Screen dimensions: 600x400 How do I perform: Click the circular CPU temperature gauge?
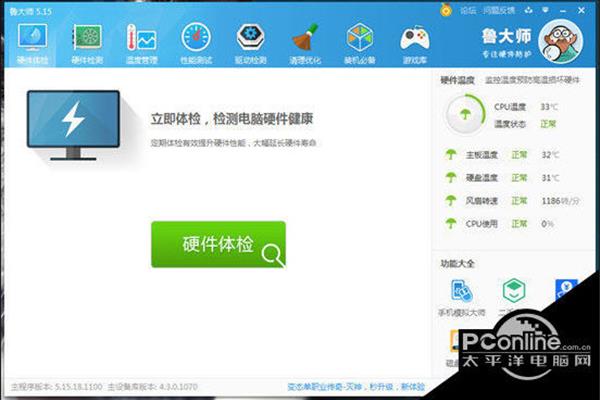(465, 114)
